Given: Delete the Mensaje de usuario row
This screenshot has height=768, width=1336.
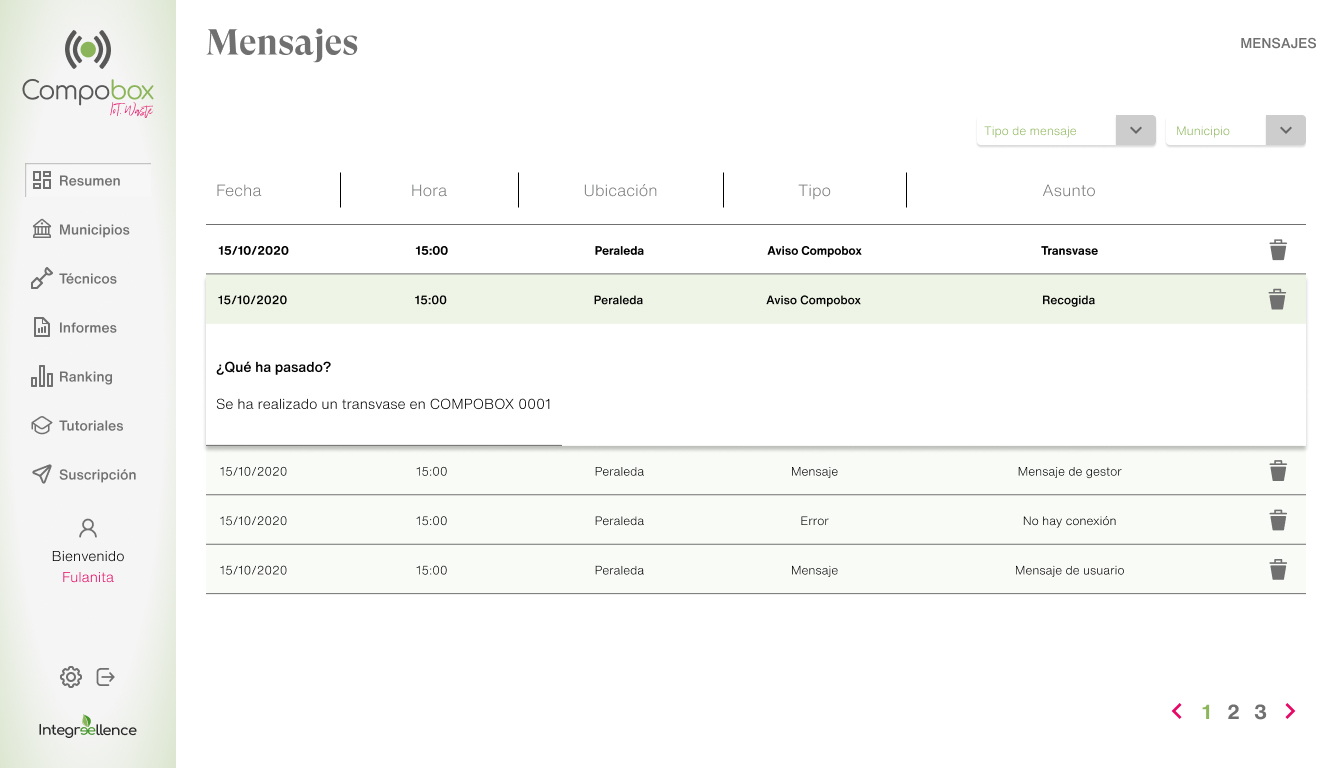Looking at the screenshot, I should tap(1277, 570).
